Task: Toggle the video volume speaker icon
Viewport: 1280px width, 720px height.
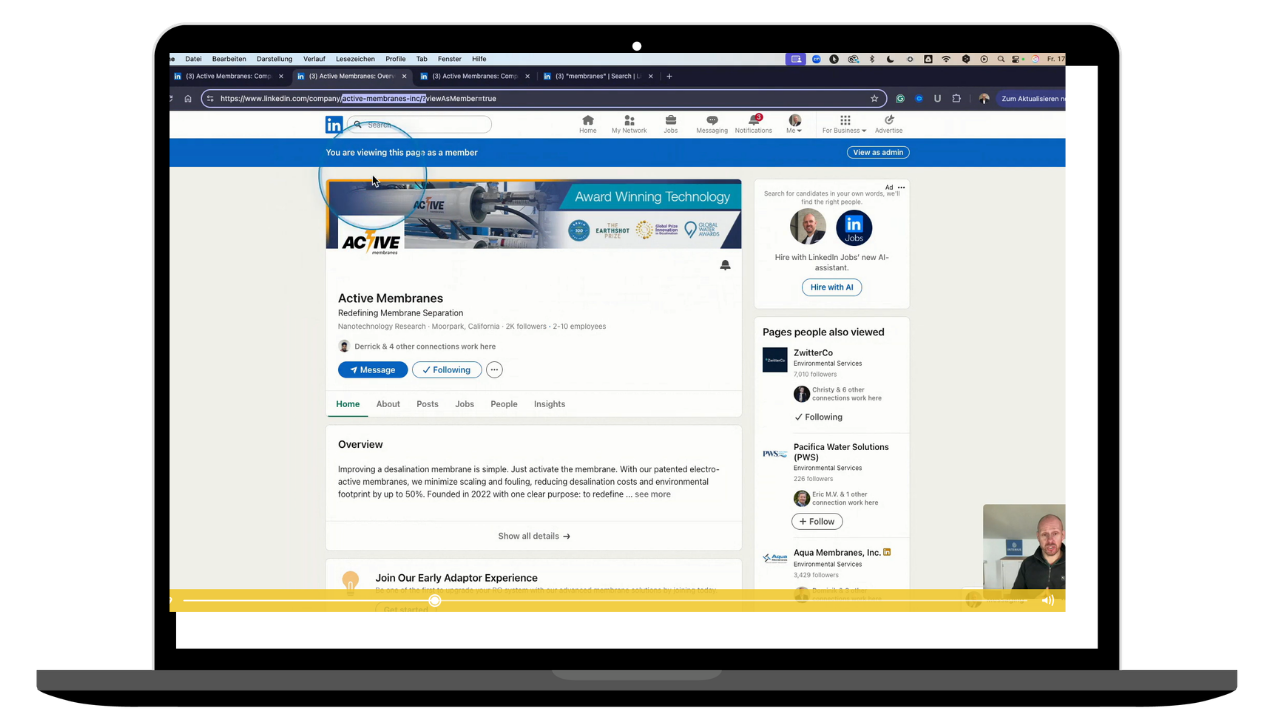Action: [1048, 600]
